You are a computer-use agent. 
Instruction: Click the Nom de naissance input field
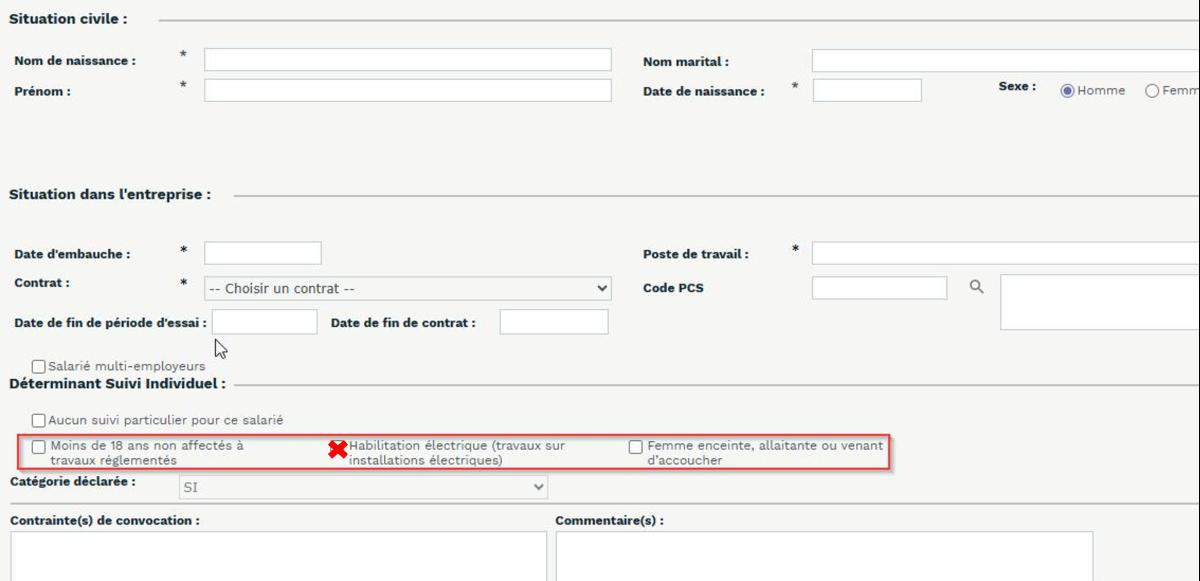pyautogui.click(x=405, y=59)
